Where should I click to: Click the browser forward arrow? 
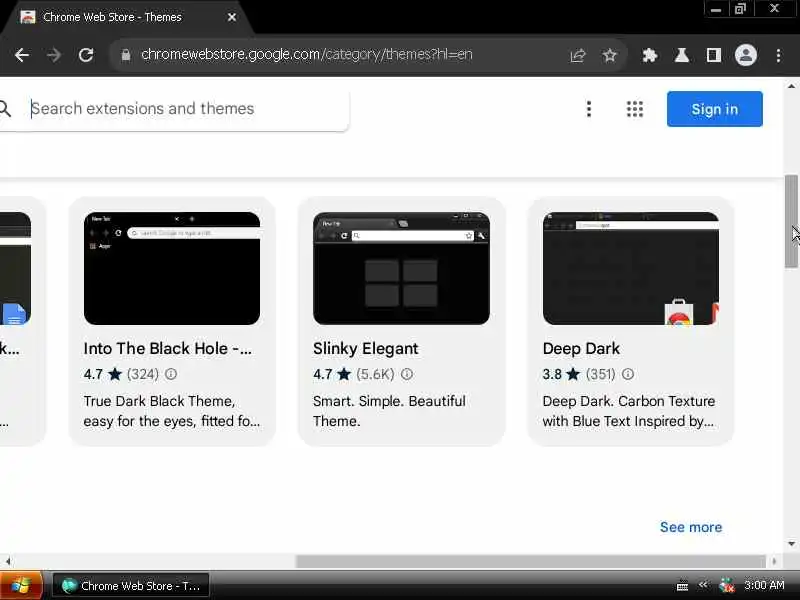54,55
